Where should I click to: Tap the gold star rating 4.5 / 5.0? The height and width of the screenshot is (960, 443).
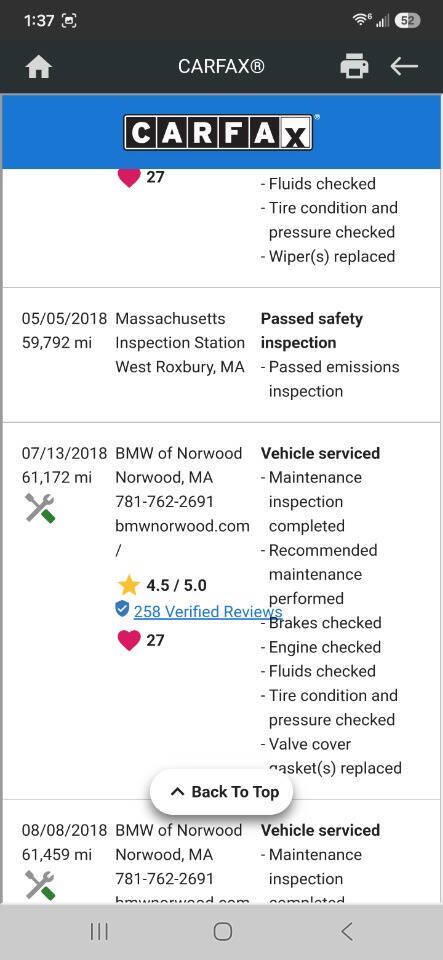[128, 585]
